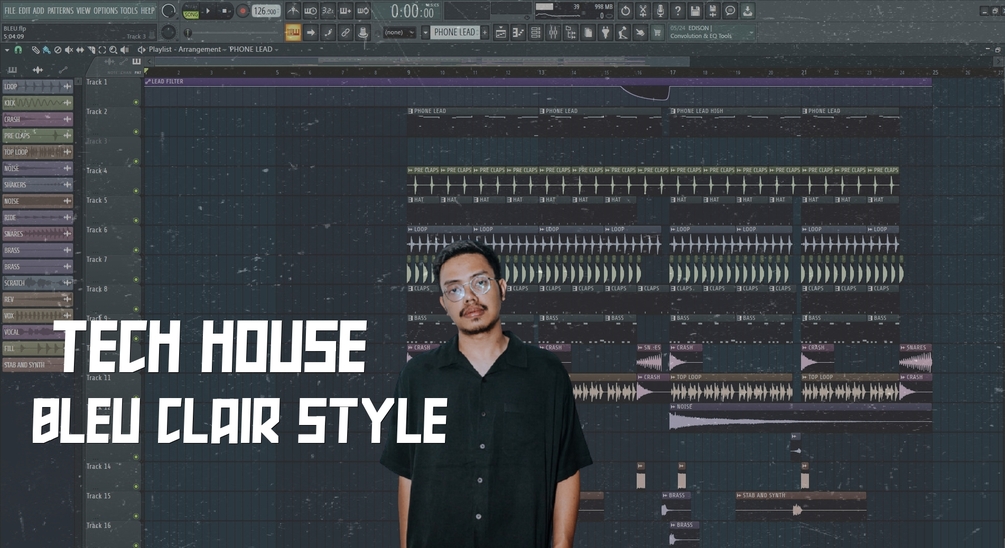
Task: Open the TOOLS menu
Action: coord(129,11)
